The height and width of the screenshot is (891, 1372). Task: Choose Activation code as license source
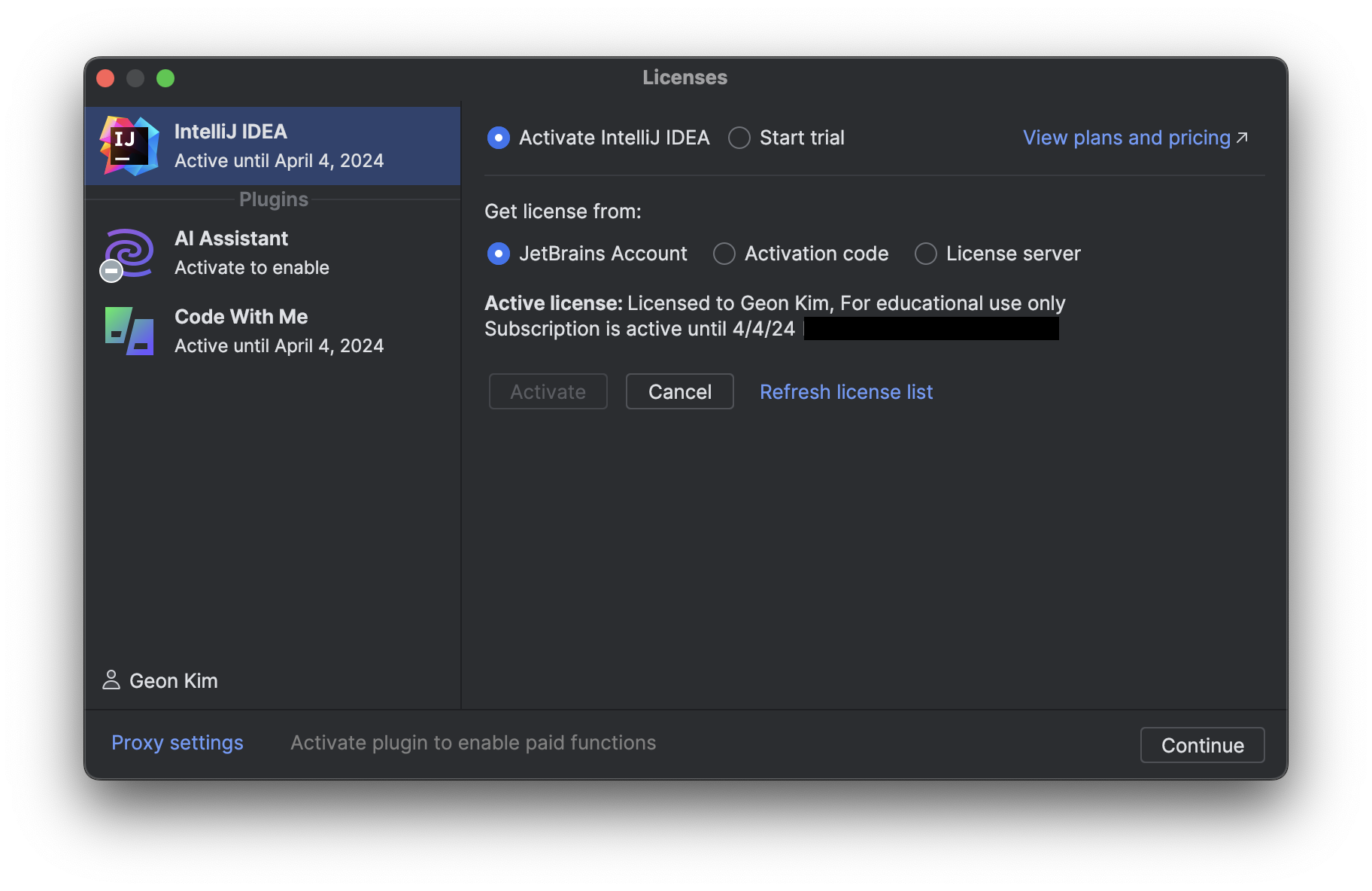(x=724, y=254)
